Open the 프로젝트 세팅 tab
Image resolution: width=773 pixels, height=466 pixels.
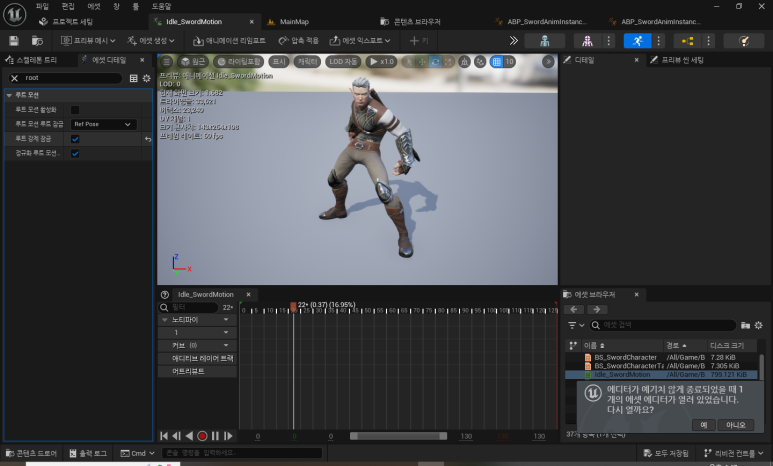point(72,22)
